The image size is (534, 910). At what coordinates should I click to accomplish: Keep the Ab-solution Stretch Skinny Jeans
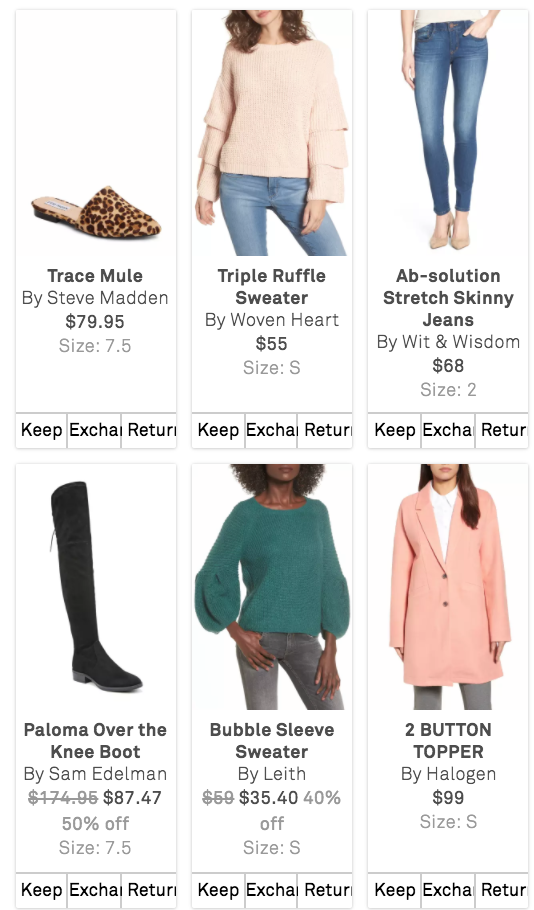pyautogui.click(x=395, y=430)
